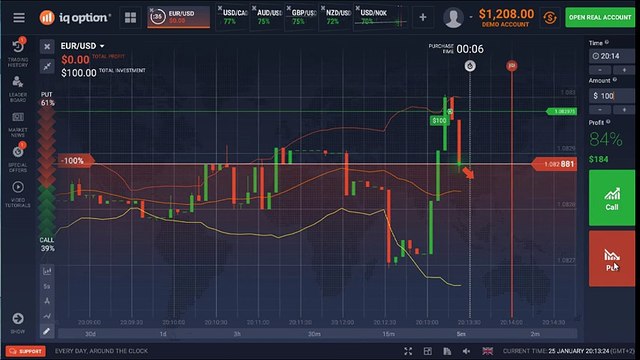Increase the amount with plus

click(x=624, y=110)
